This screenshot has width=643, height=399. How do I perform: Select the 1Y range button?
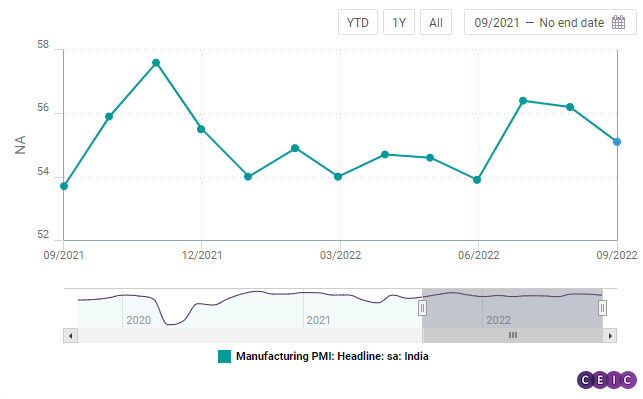pyautogui.click(x=399, y=23)
